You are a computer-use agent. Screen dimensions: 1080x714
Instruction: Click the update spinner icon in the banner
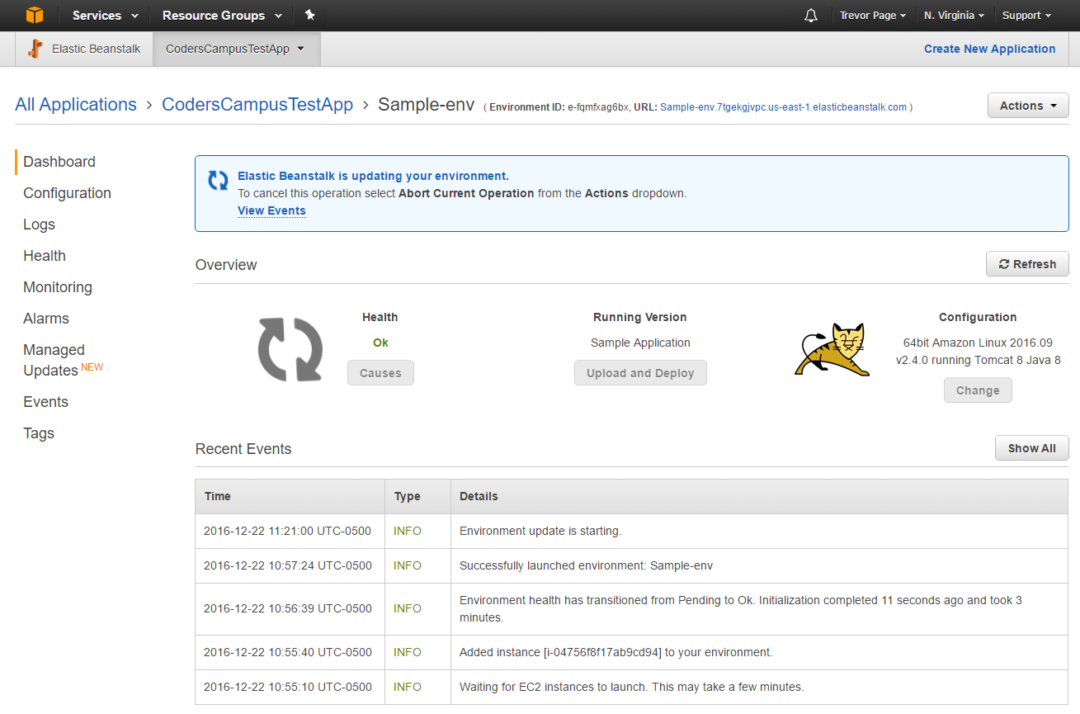pyautogui.click(x=218, y=181)
